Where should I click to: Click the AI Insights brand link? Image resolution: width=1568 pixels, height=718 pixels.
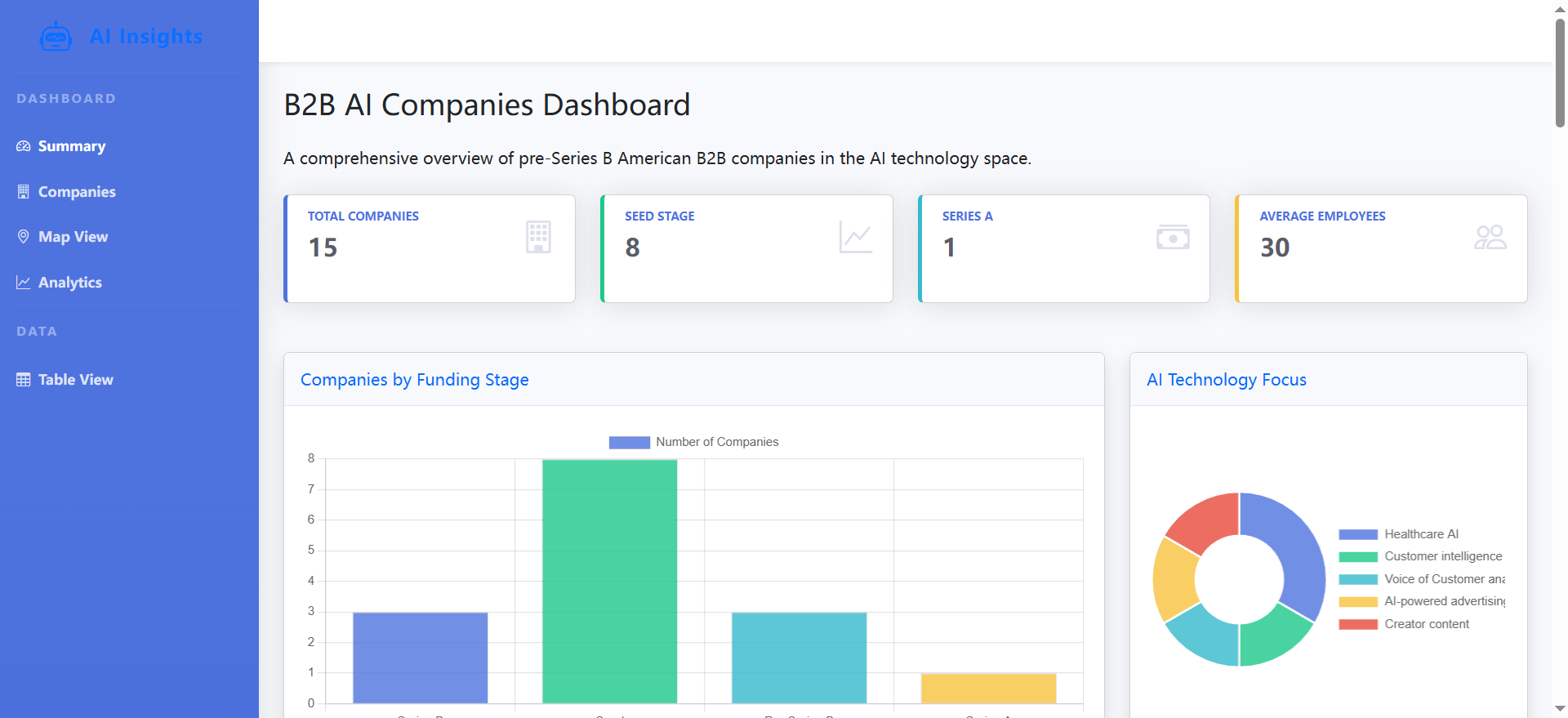[145, 37]
